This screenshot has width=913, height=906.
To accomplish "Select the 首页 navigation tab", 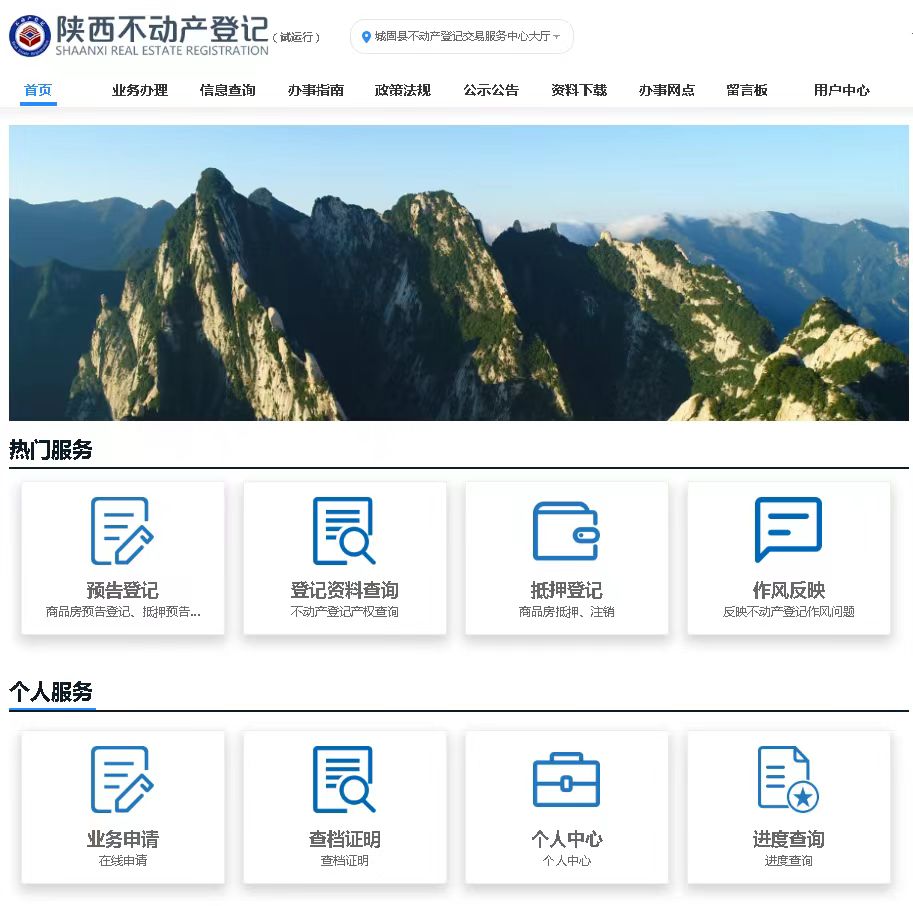I will [x=38, y=90].
